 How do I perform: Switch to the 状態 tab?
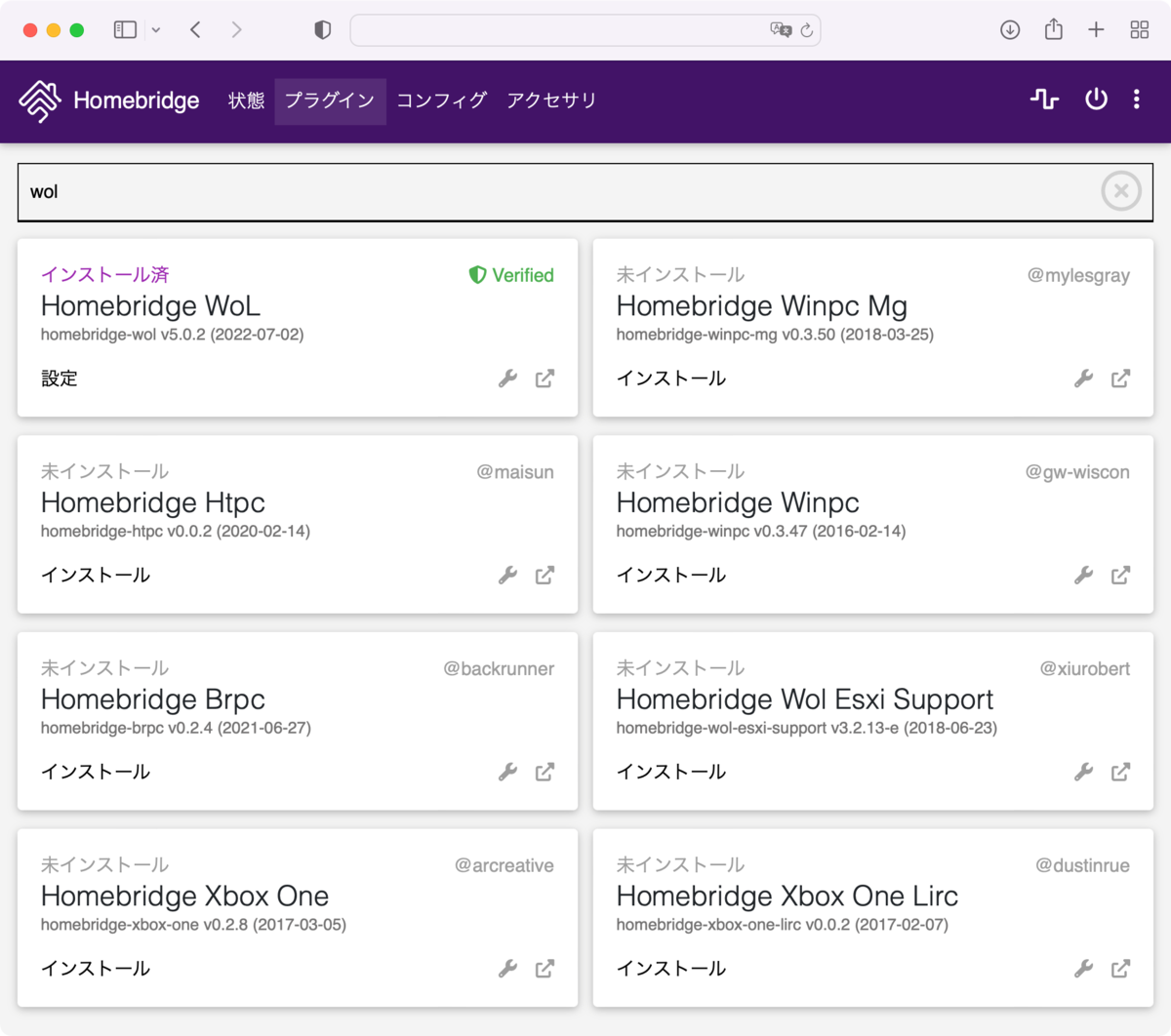point(246,100)
